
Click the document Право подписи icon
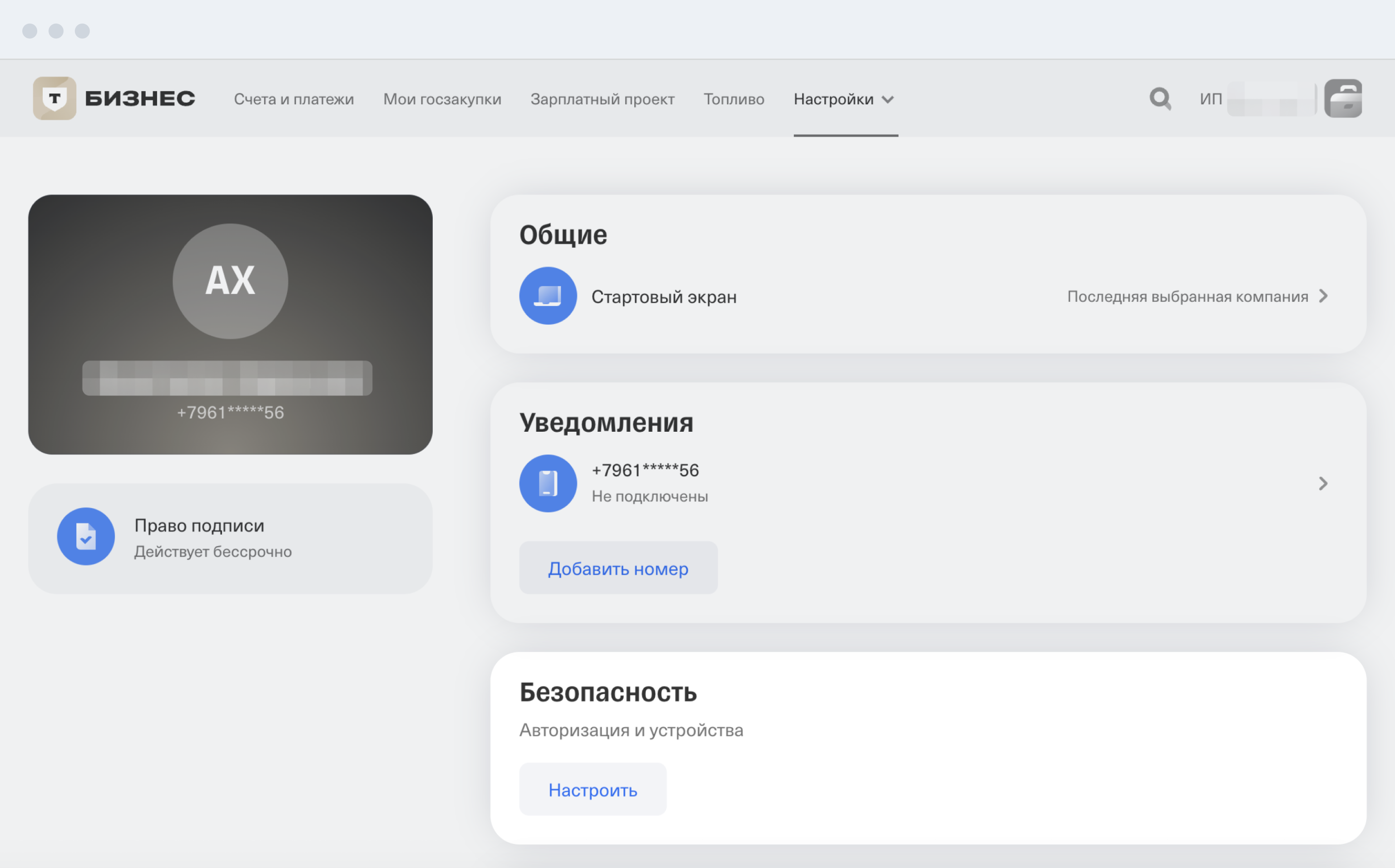click(86, 536)
